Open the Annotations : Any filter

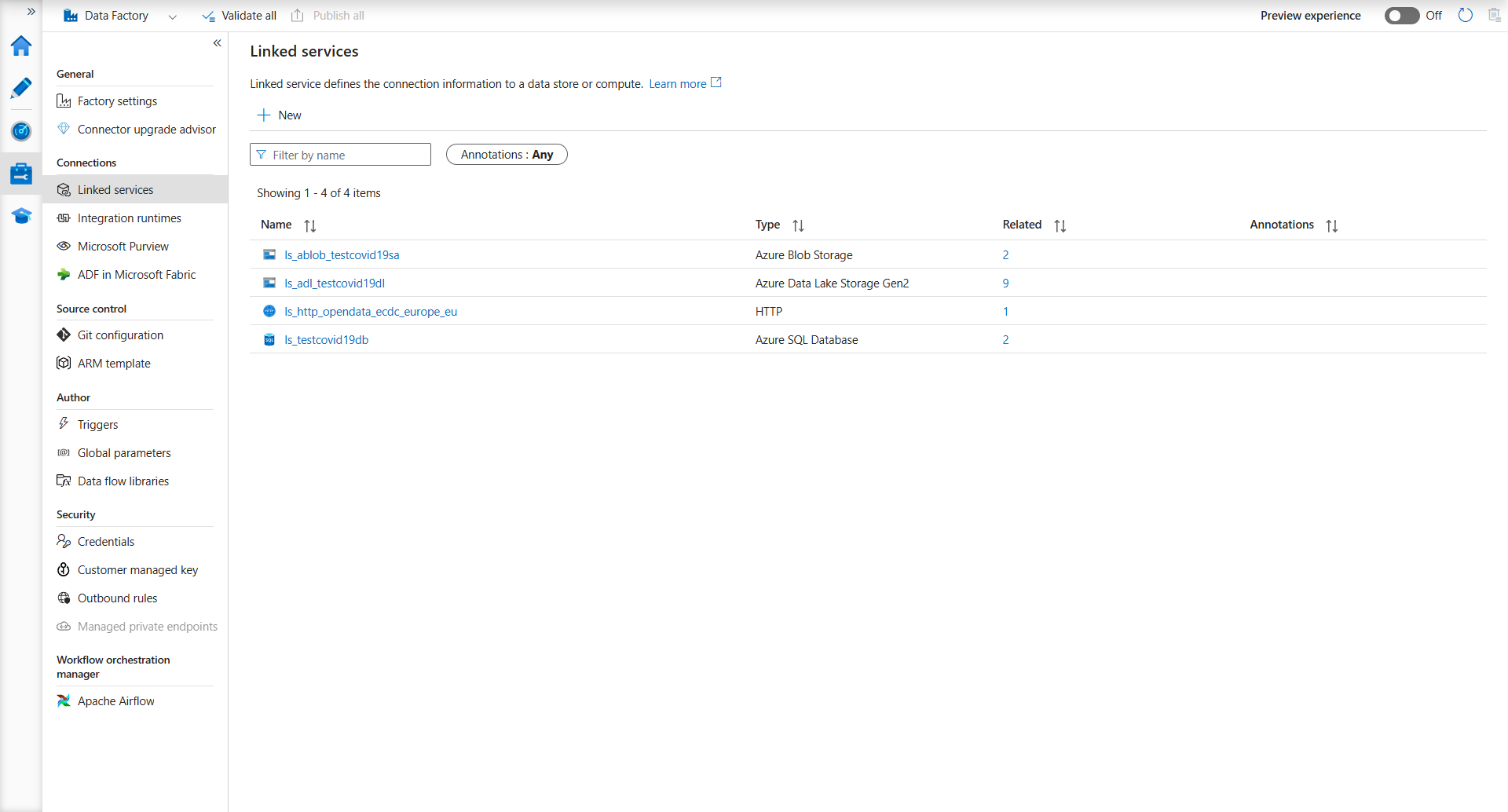point(507,155)
